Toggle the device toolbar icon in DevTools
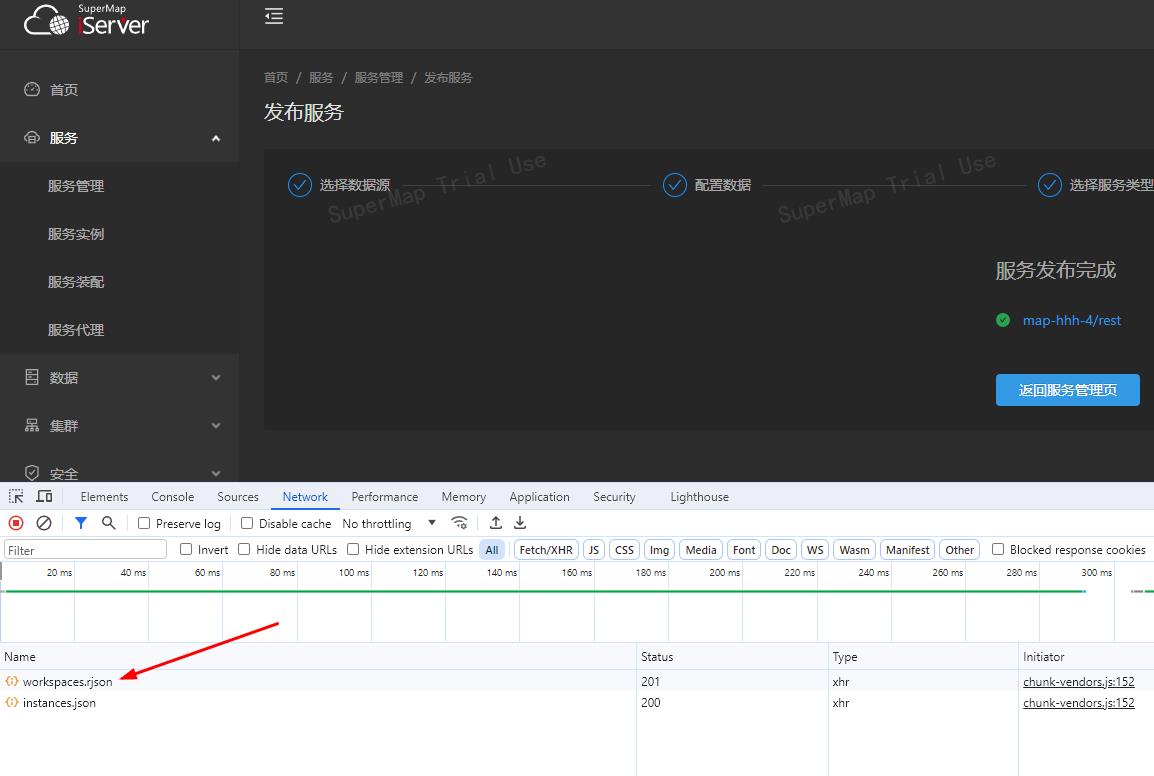Screen dimensions: 1154x776 tap(44, 496)
